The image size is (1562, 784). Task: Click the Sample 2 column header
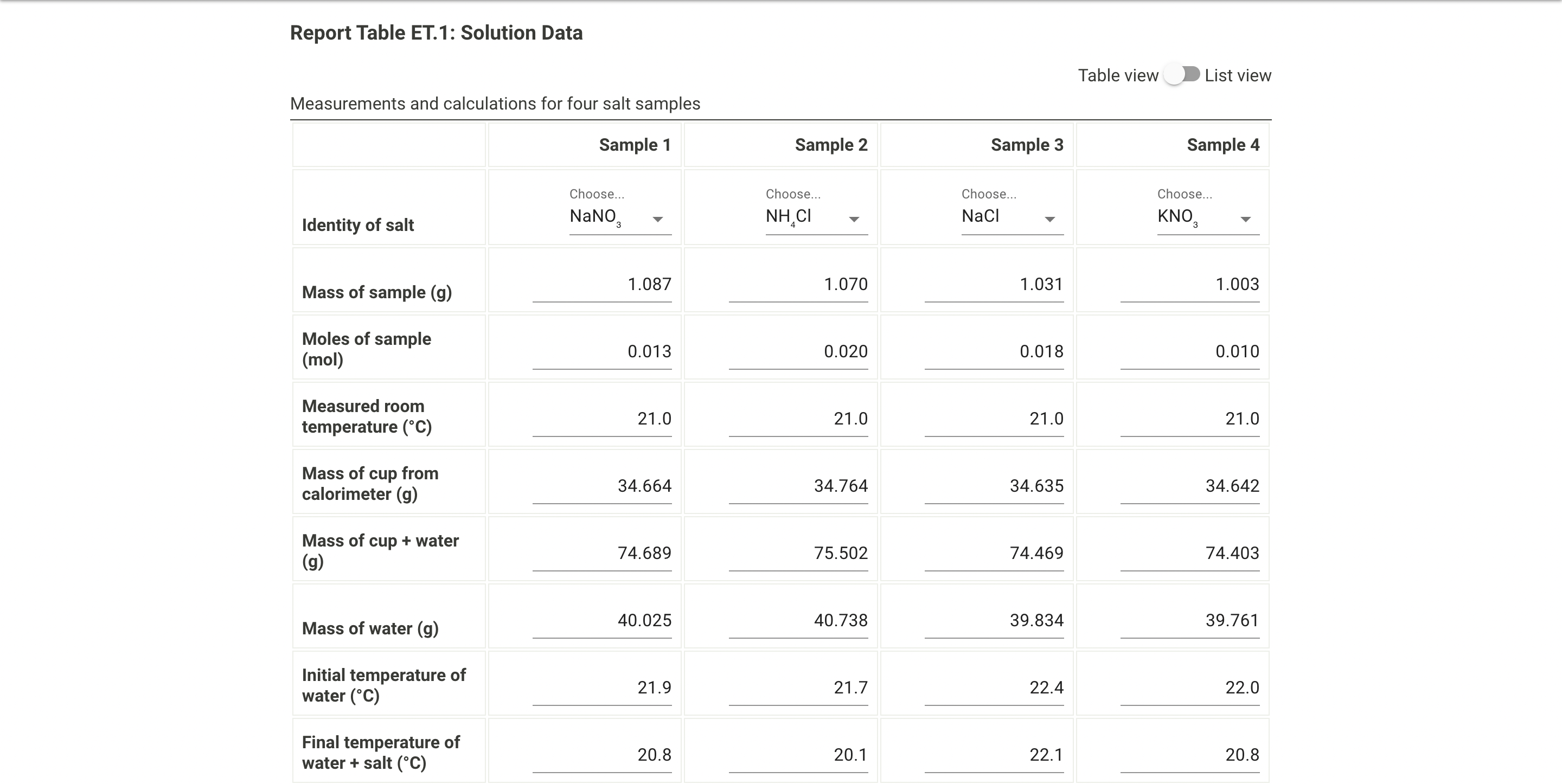tap(831, 144)
